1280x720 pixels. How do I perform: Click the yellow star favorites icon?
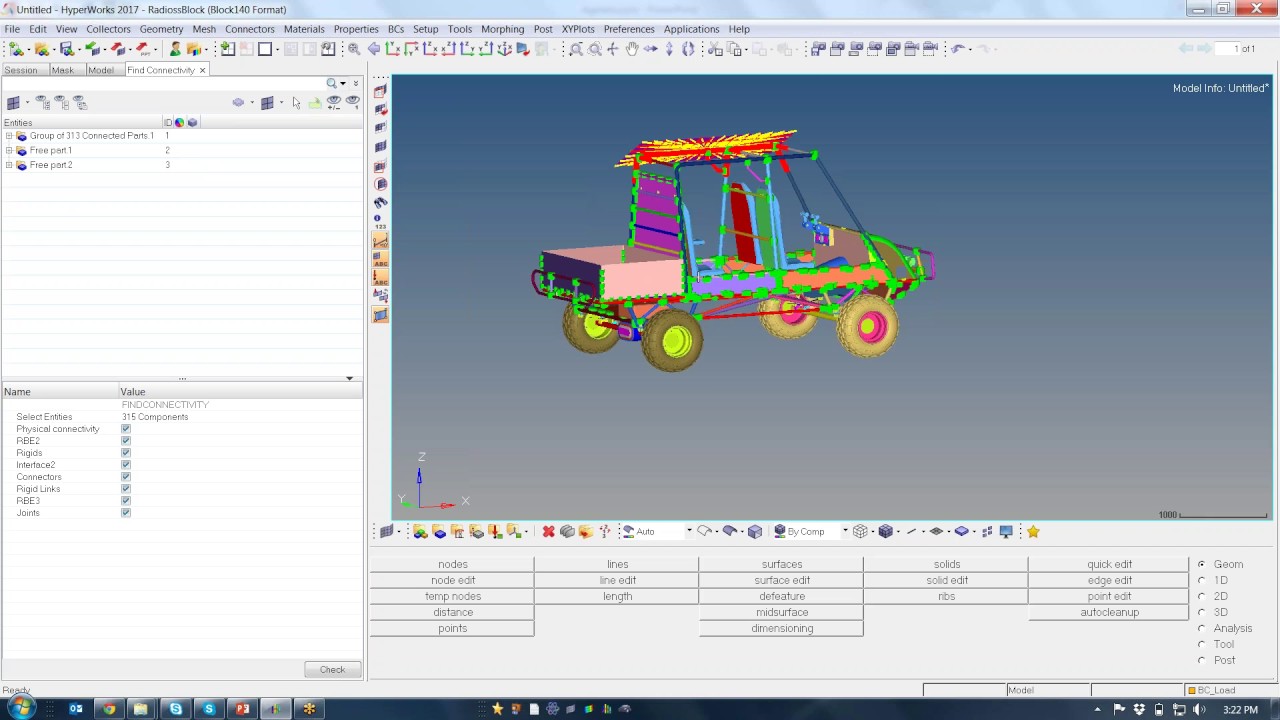[1033, 531]
